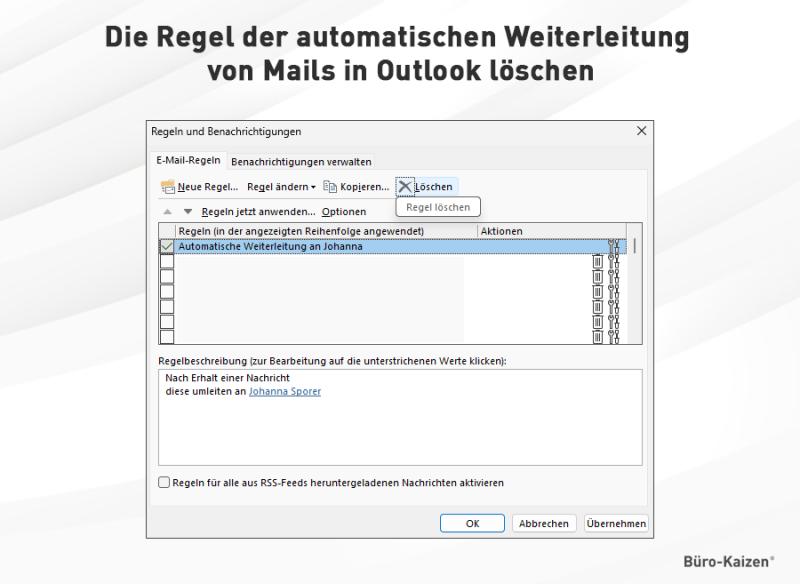Viewport: 800px width, 584px height.
Task: Move rule down with the down-arrow icon
Action: [x=187, y=212]
